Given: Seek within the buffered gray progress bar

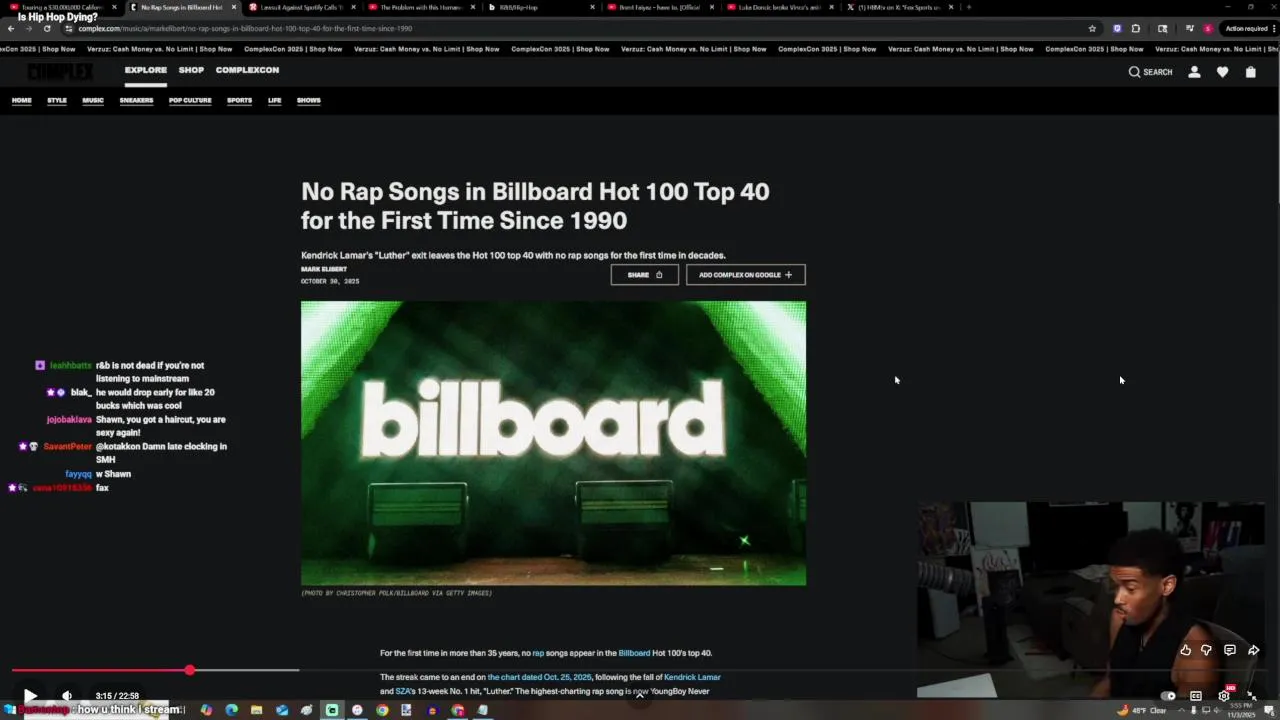Looking at the screenshot, I should click(246, 670).
